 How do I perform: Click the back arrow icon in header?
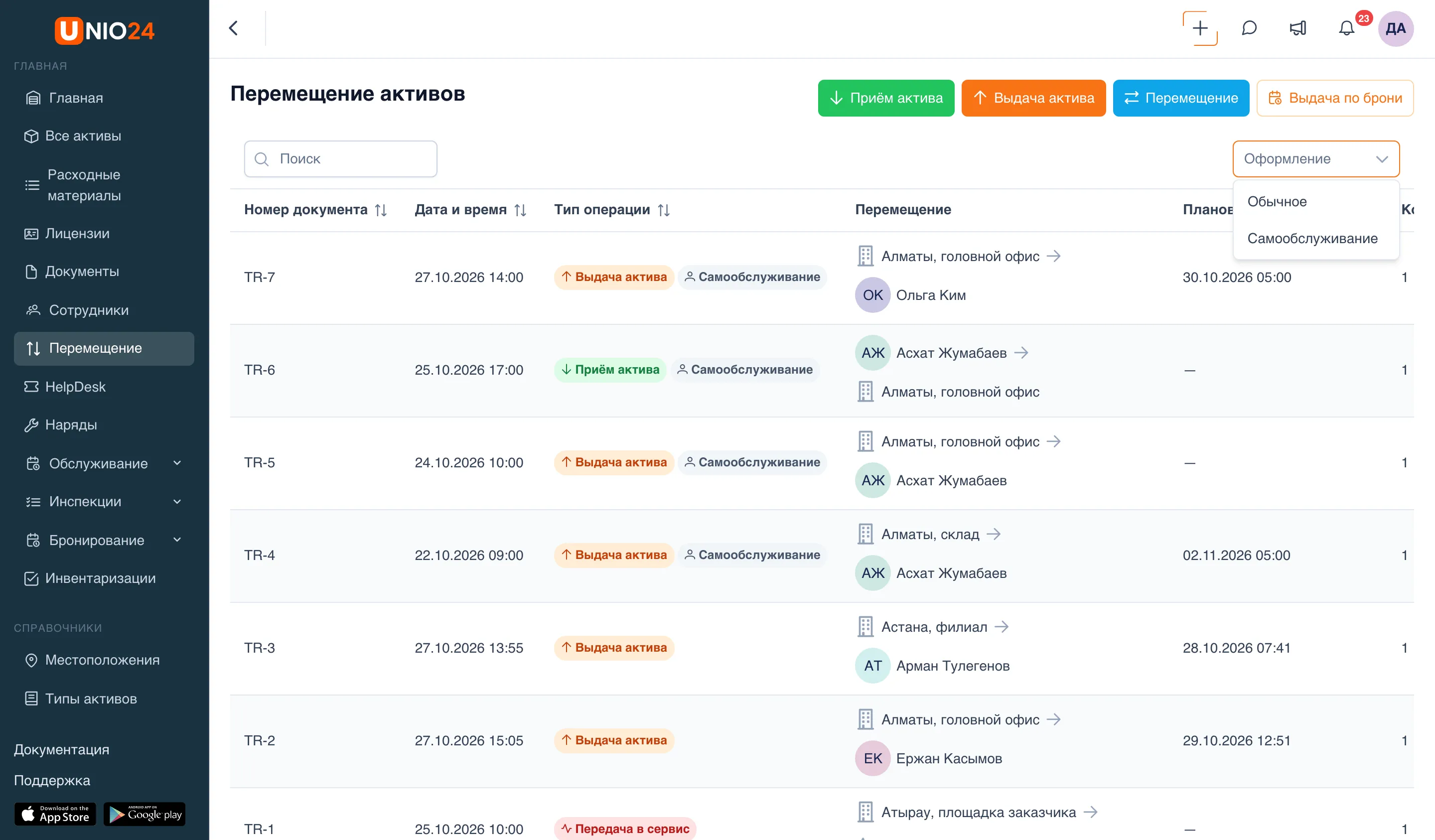pyautogui.click(x=234, y=28)
